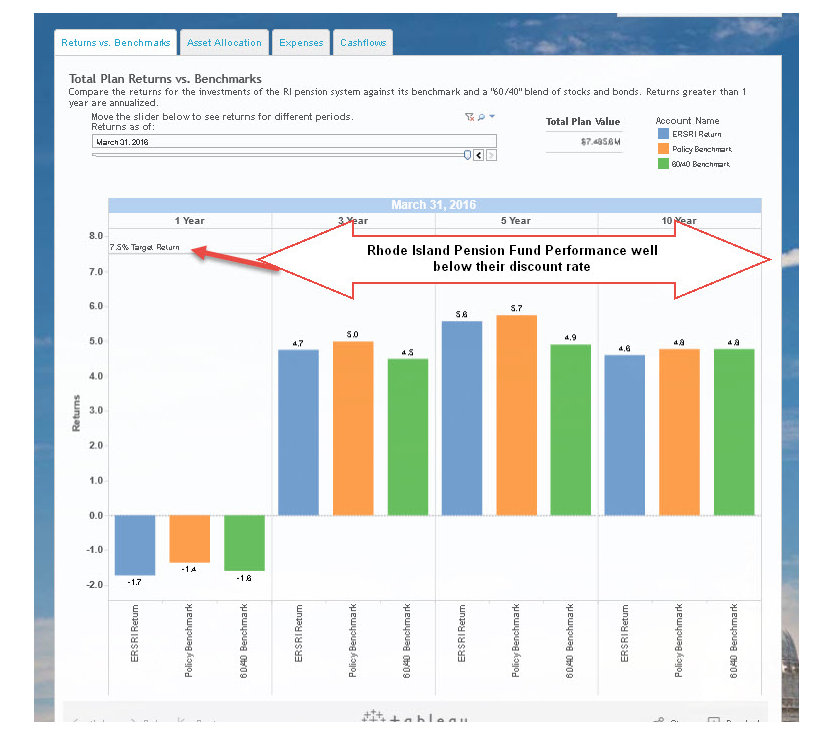Select the 3 Year 60/40 Benchmark bar

pyautogui.click(x=408, y=437)
